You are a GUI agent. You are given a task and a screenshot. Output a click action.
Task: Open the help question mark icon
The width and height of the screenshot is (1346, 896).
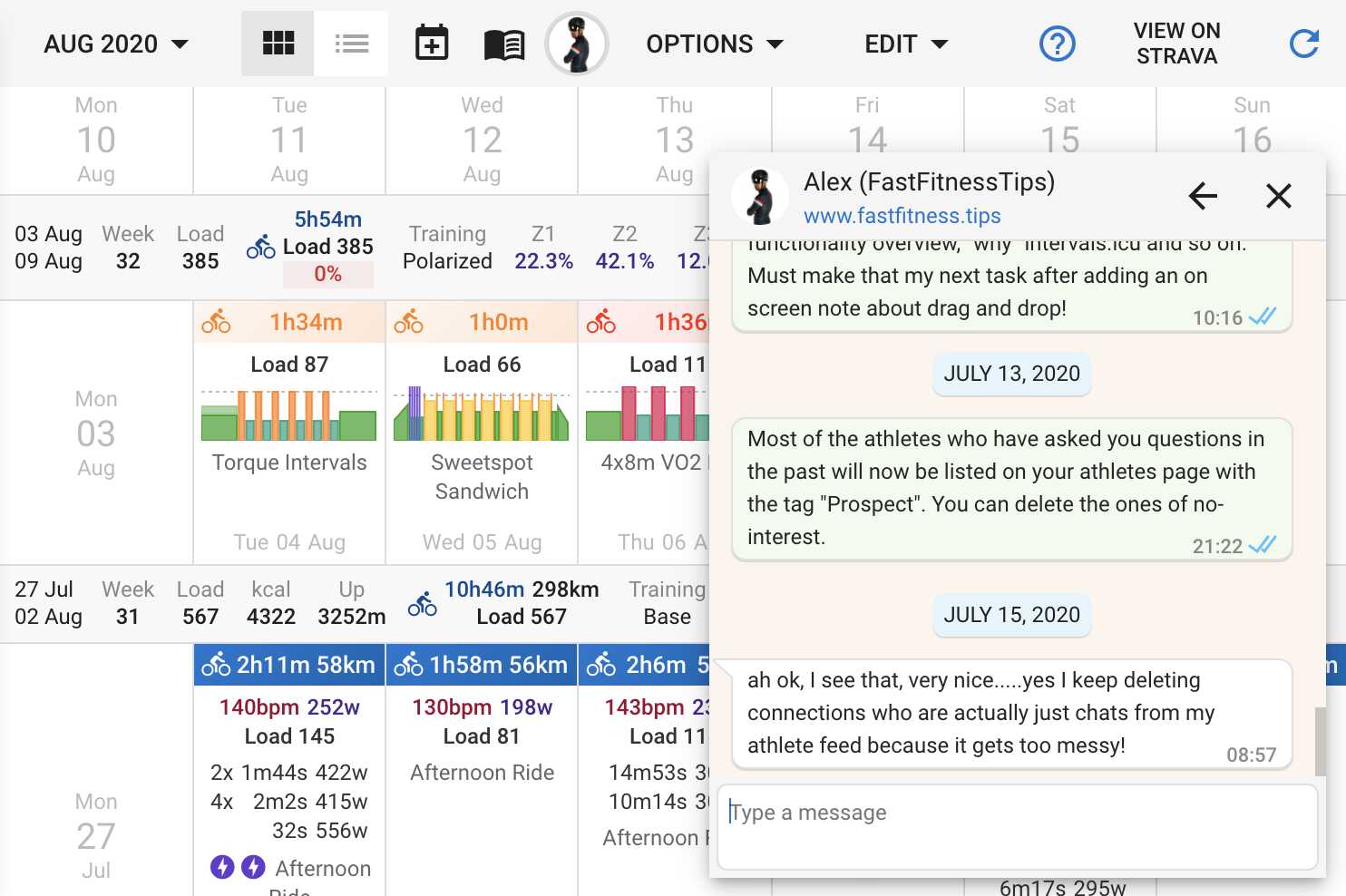tap(1057, 44)
